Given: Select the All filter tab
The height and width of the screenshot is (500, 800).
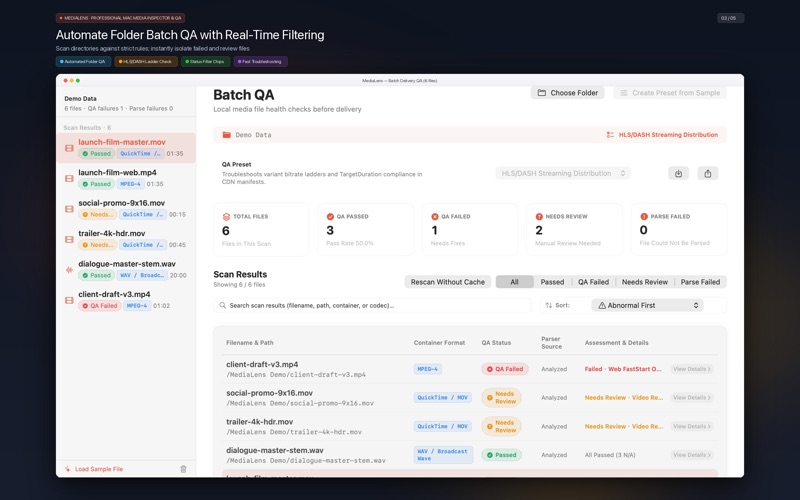Looking at the screenshot, I should point(514,282).
